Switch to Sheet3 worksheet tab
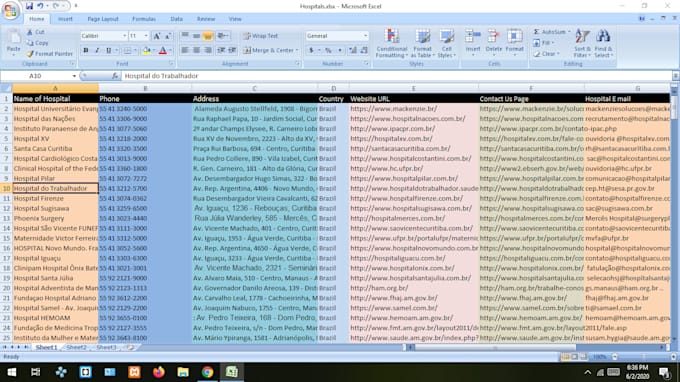This screenshot has height=382, width=680. click(106, 347)
